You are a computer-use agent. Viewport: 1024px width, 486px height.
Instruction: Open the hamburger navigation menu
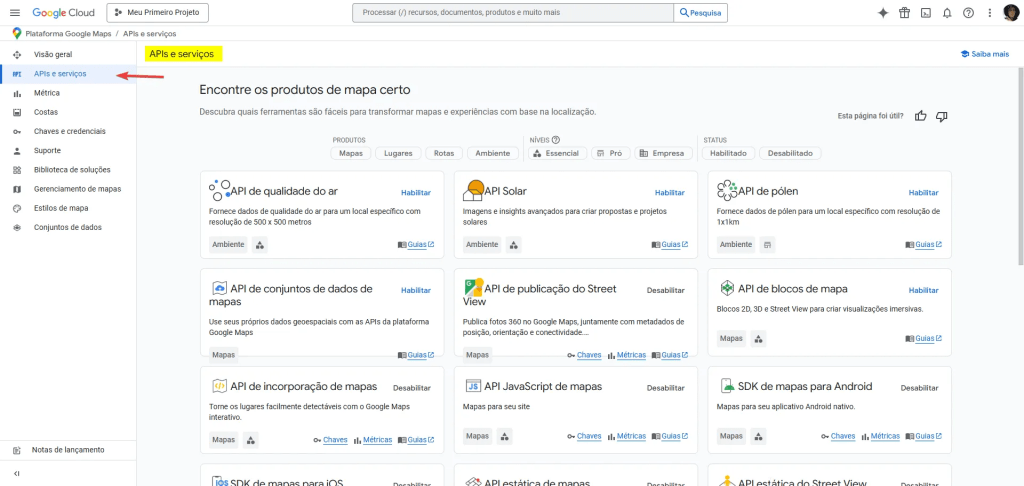[x=14, y=13]
